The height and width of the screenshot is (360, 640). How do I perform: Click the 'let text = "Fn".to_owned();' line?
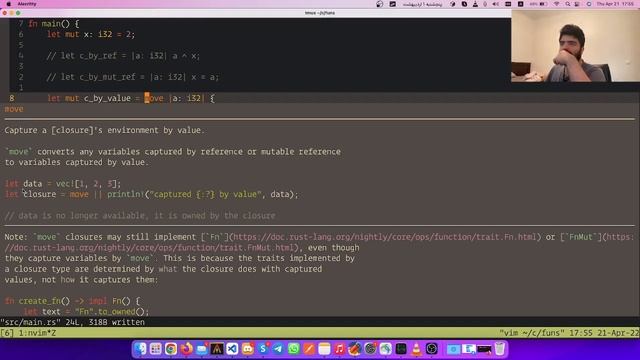click(87, 311)
